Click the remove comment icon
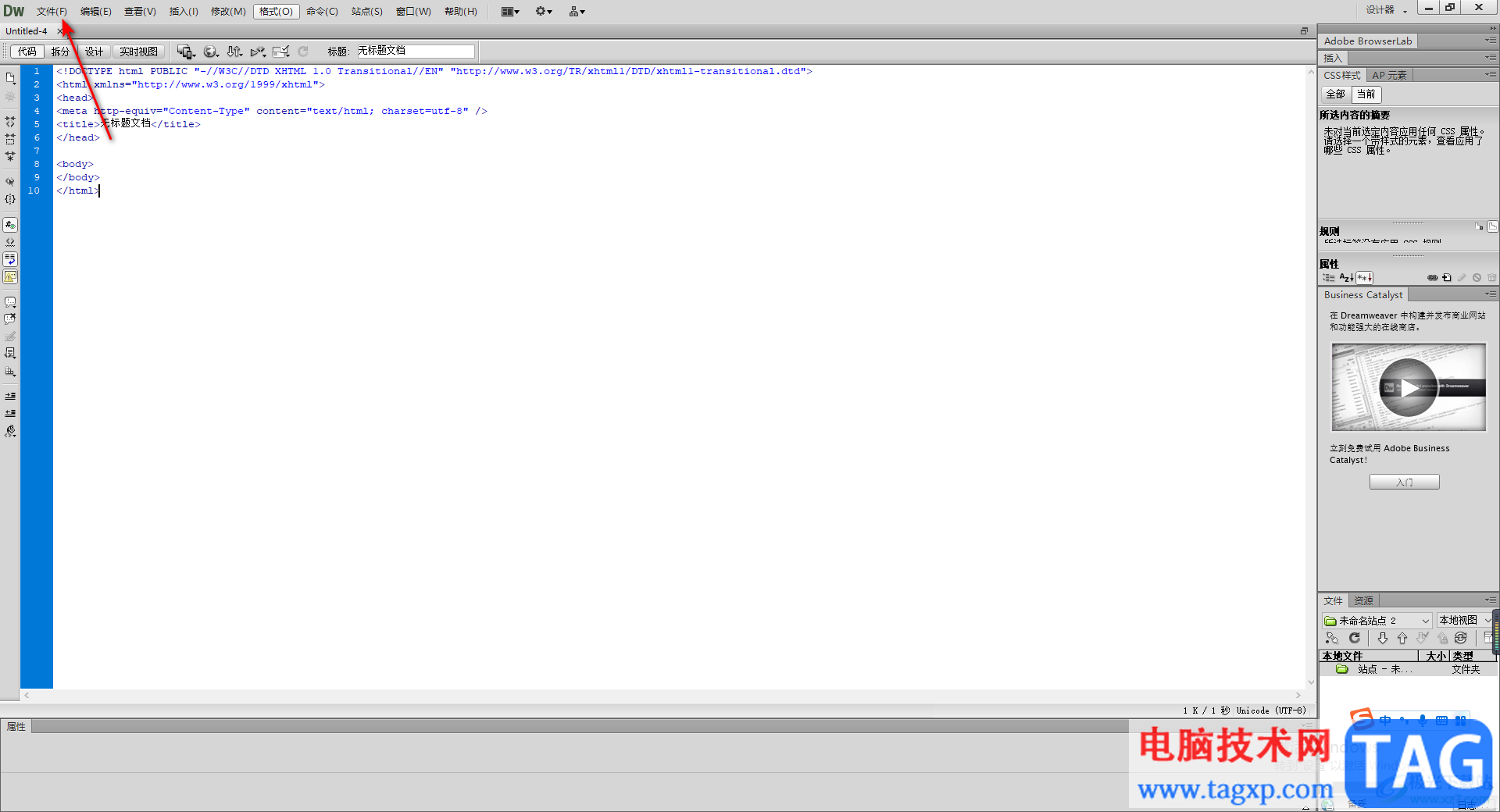The height and width of the screenshot is (812, 1500). (10, 319)
